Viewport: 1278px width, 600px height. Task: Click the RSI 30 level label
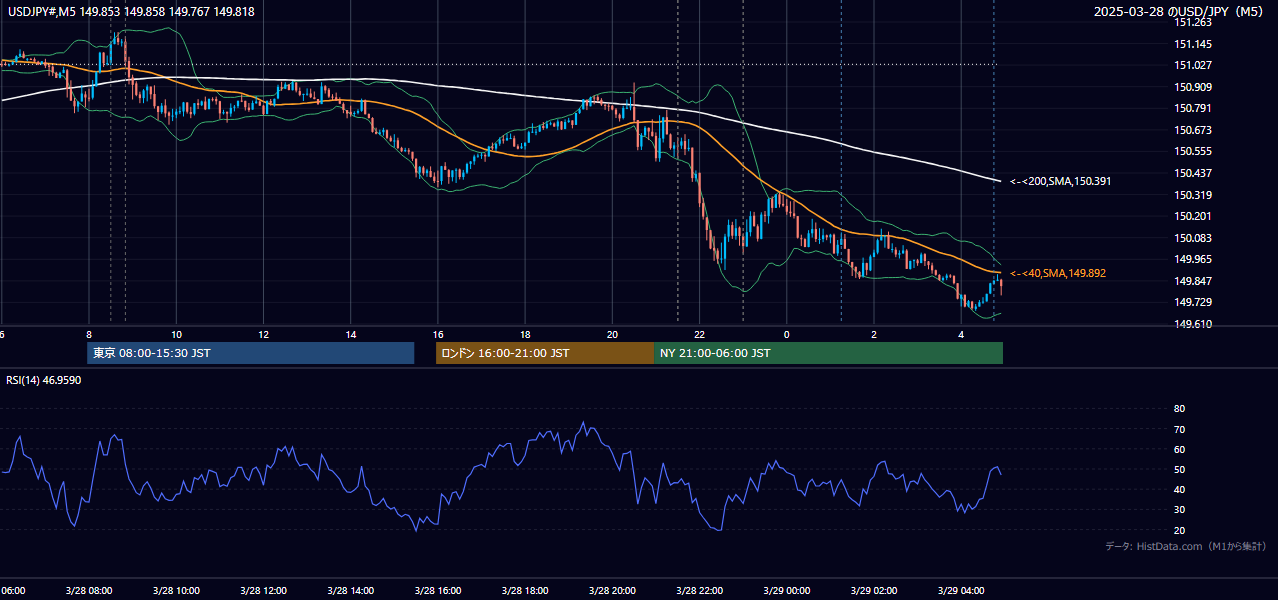[x=1180, y=510]
